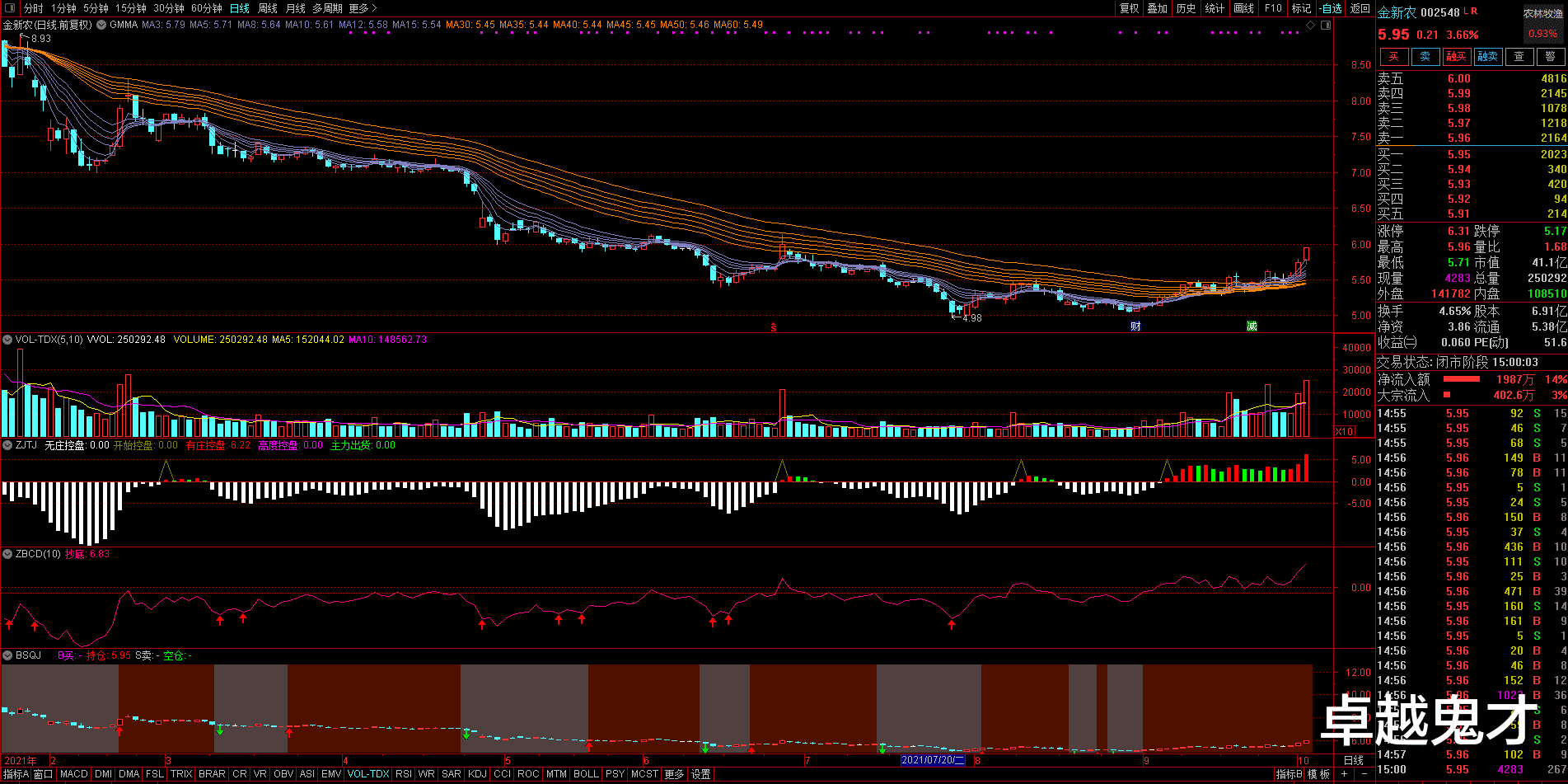Select the 30分钟 period
The image size is (1568, 784).
pos(169,8)
